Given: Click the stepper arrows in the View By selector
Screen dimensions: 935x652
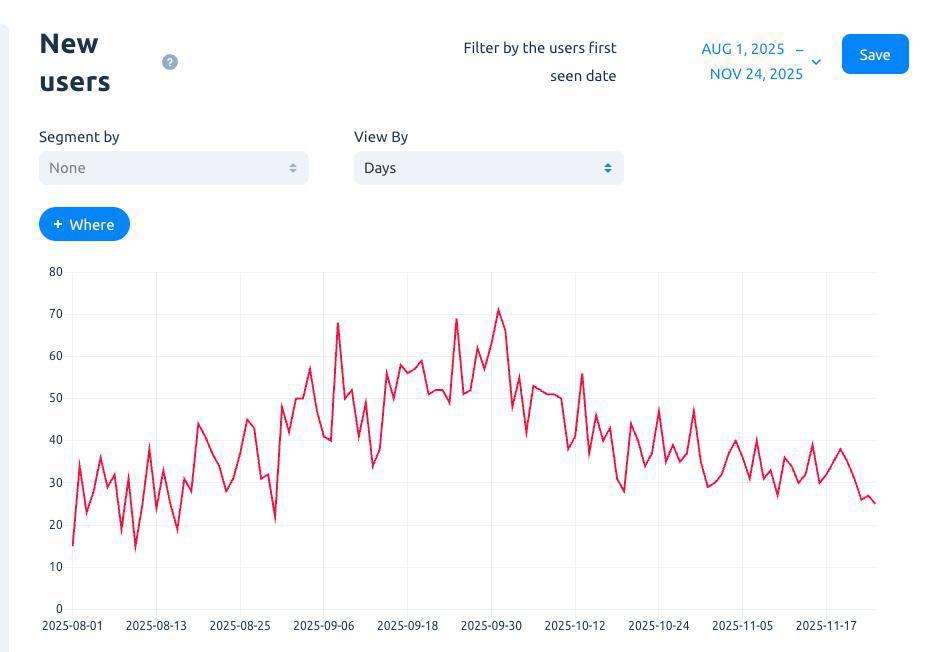Looking at the screenshot, I should pos(608,167).
